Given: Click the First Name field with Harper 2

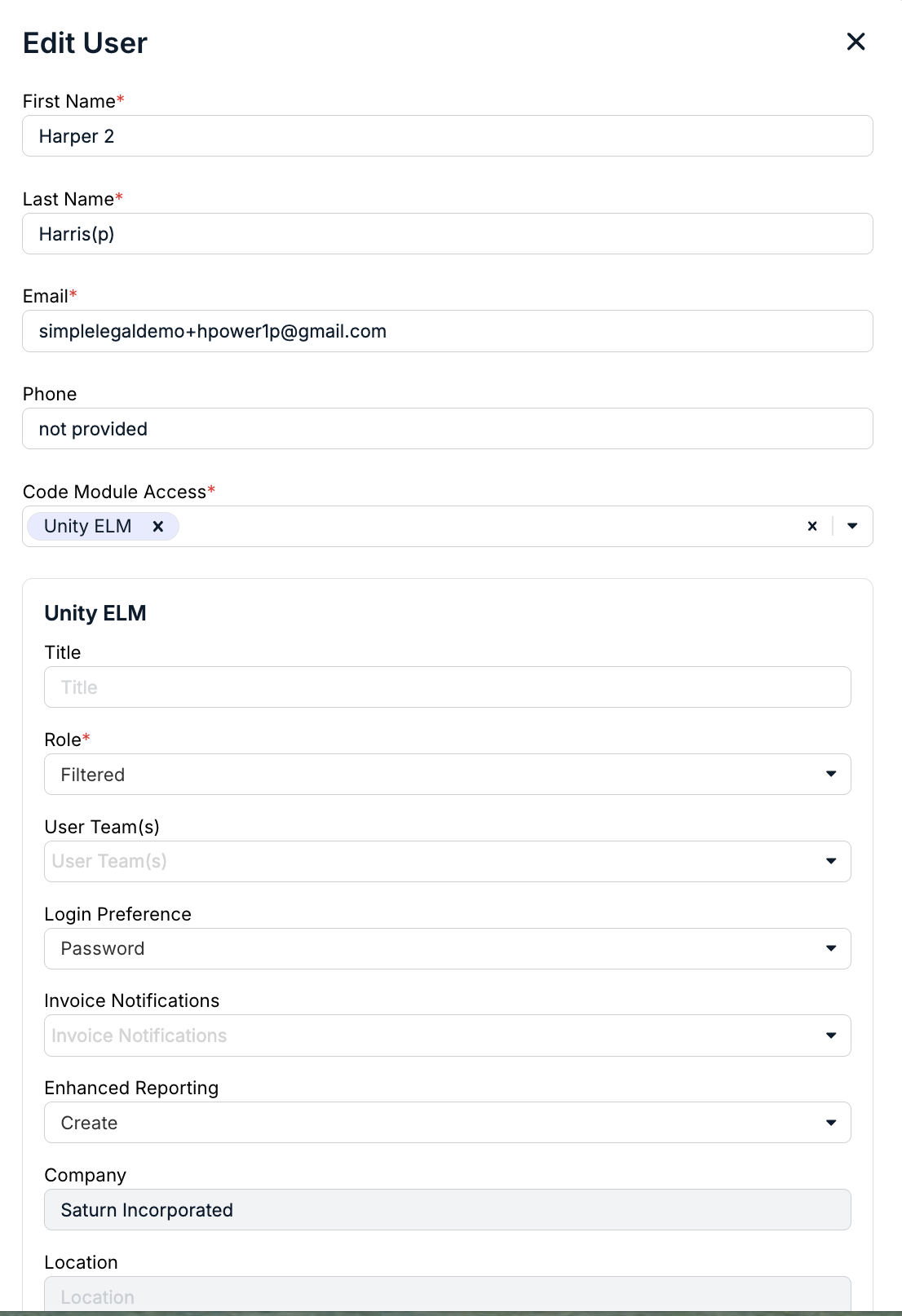Looking at the screenshot, I should tap(448, 136).
